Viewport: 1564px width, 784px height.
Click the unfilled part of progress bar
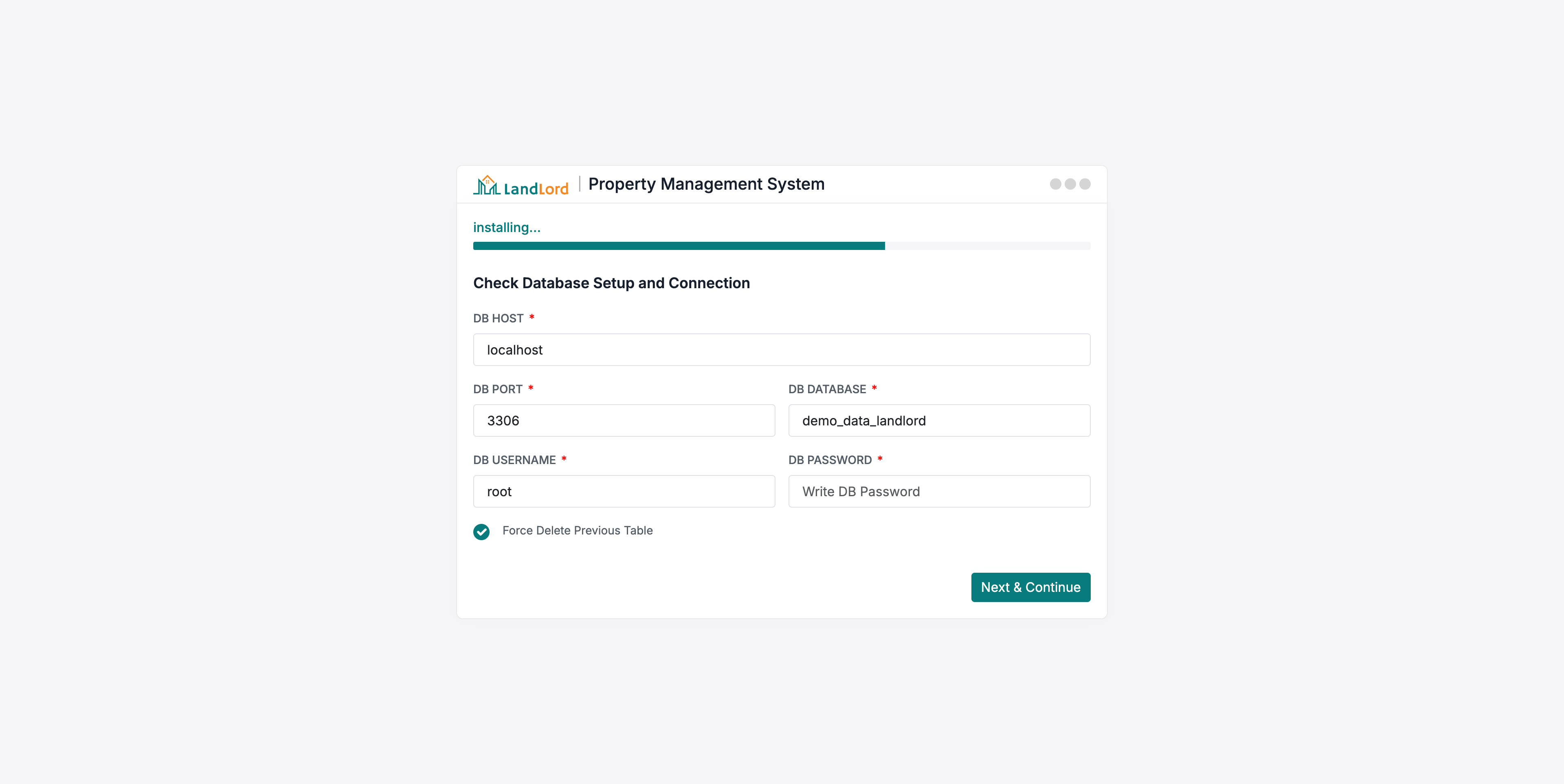click(x=987, y=246)
